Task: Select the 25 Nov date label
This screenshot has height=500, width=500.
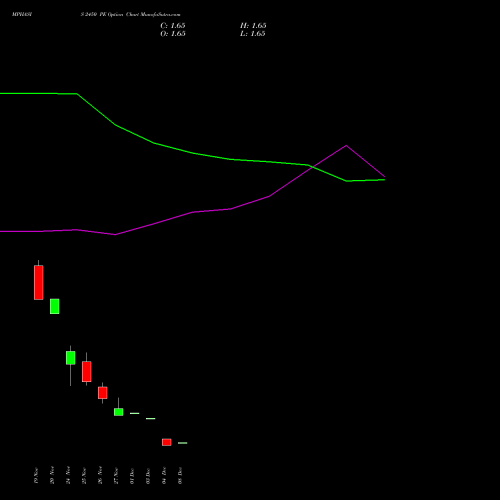Action: [x=84, y=476]
